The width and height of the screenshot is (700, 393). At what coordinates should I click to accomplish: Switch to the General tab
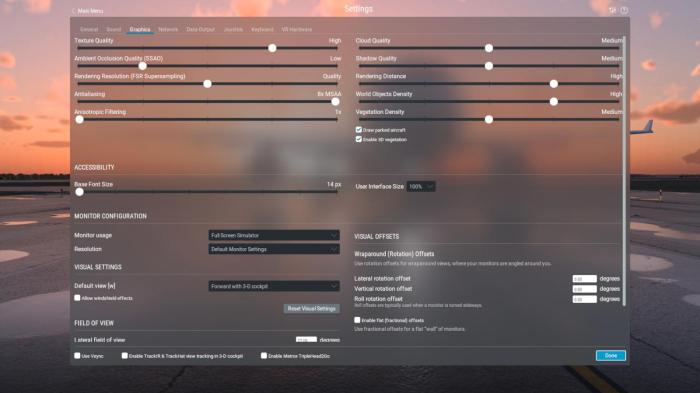point(89,29)
